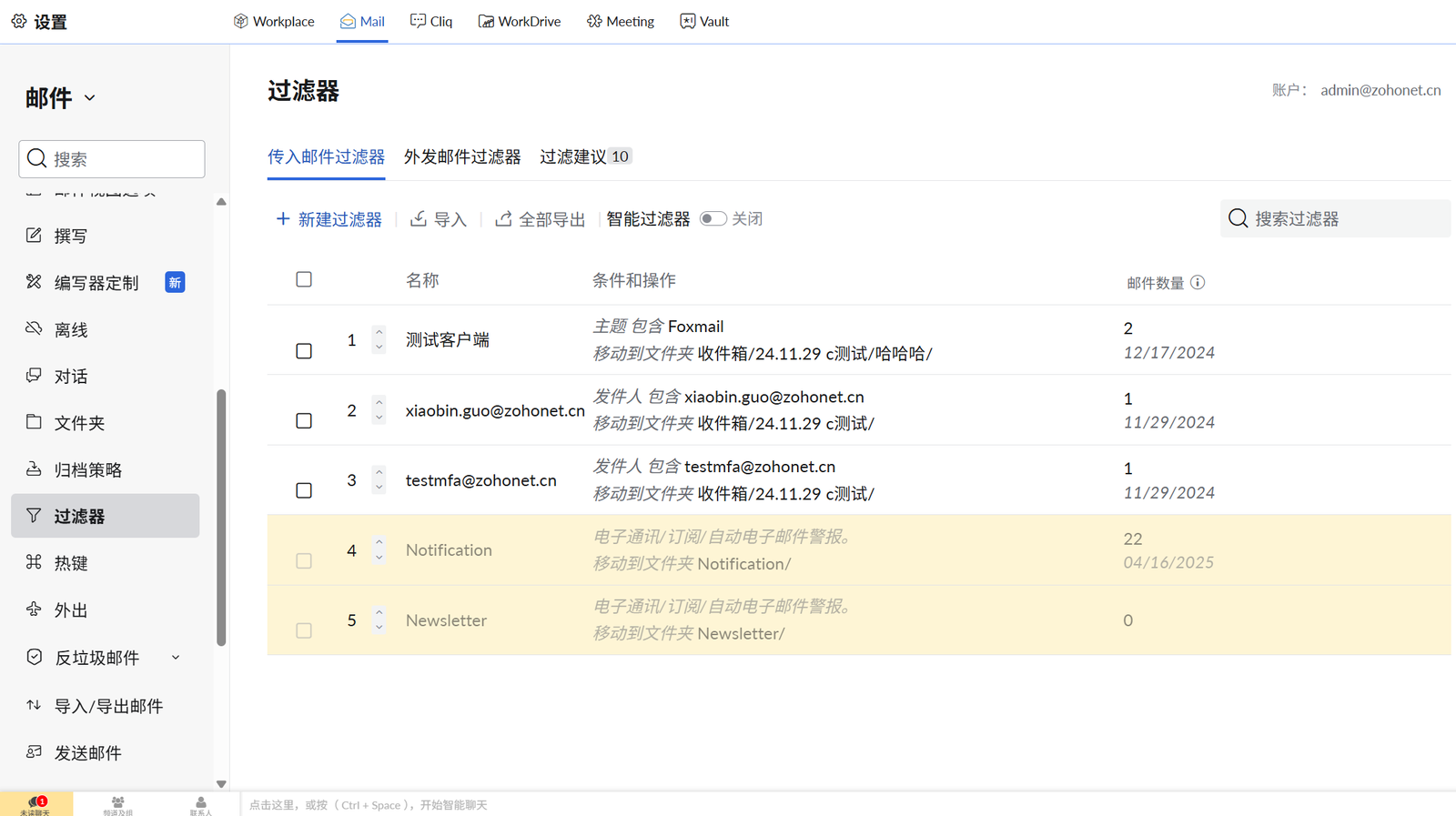The height and width of the screenshot is (816, 1456).
Task: Open 导入/导出邮件 settings
Action: click(x=106, y=706)
